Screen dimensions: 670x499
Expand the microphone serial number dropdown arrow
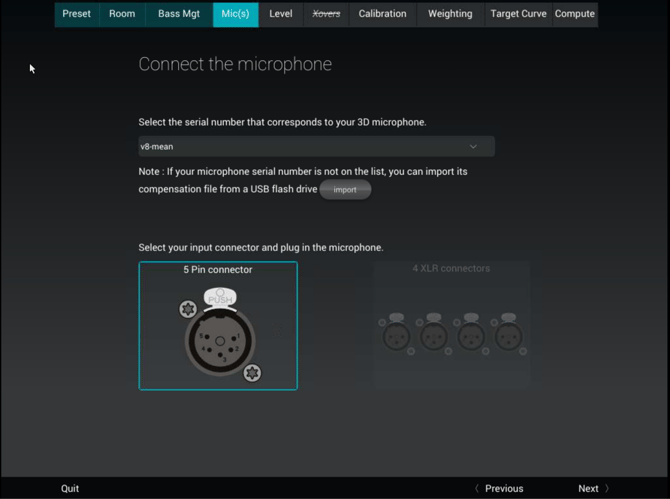[473, 147]
